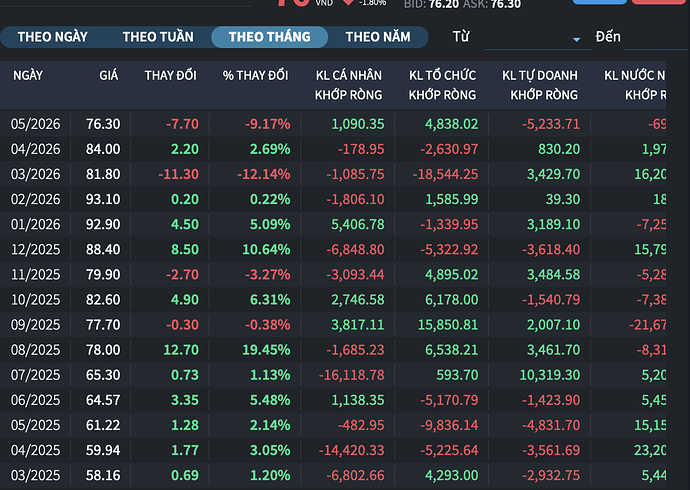The height and width of the screenshot is (490, 690).
Task: Select the 07/2025 date cell
Action: (x=35, y=375)
